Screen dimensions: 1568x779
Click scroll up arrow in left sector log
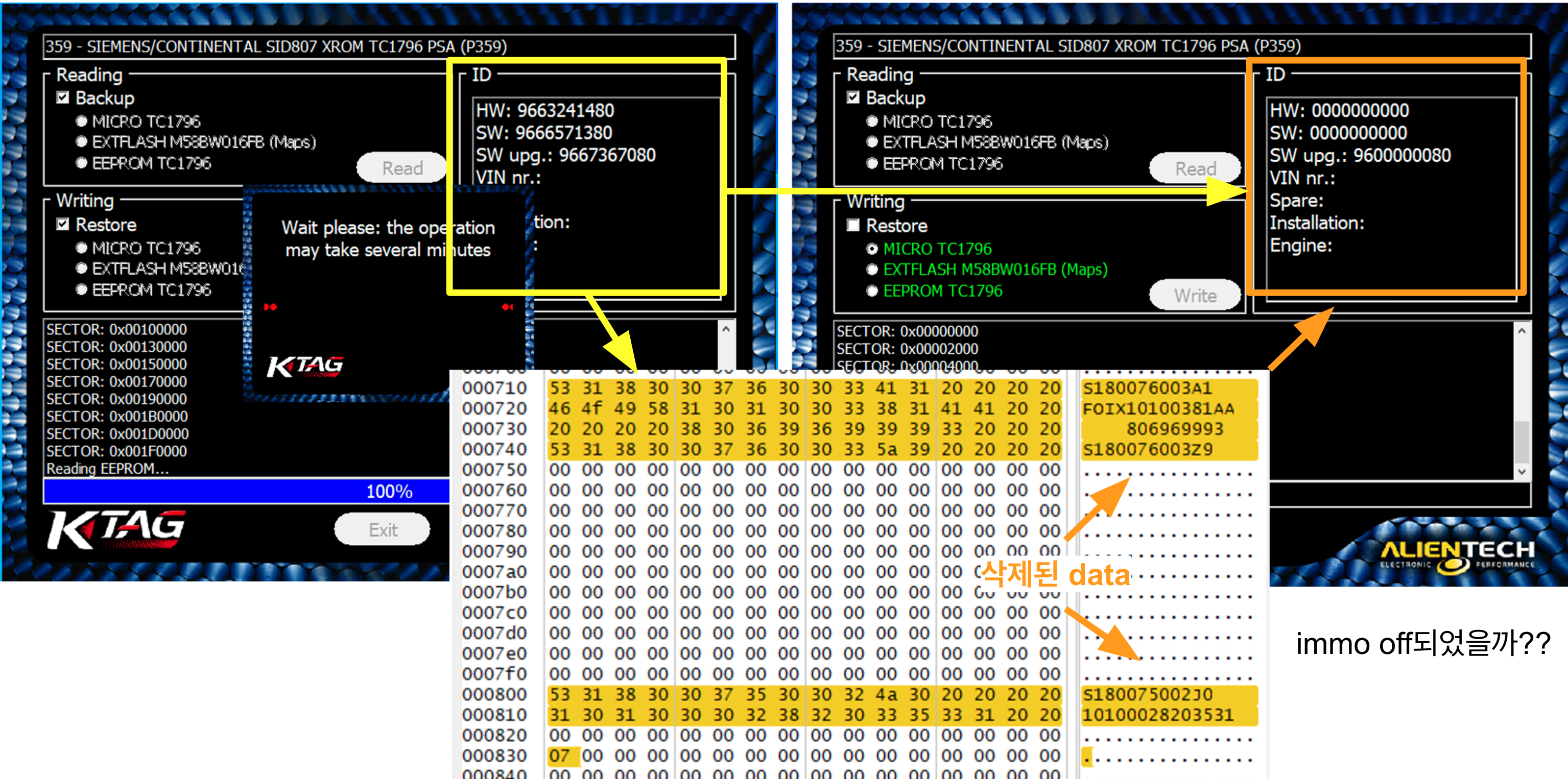tap(726, 329)
